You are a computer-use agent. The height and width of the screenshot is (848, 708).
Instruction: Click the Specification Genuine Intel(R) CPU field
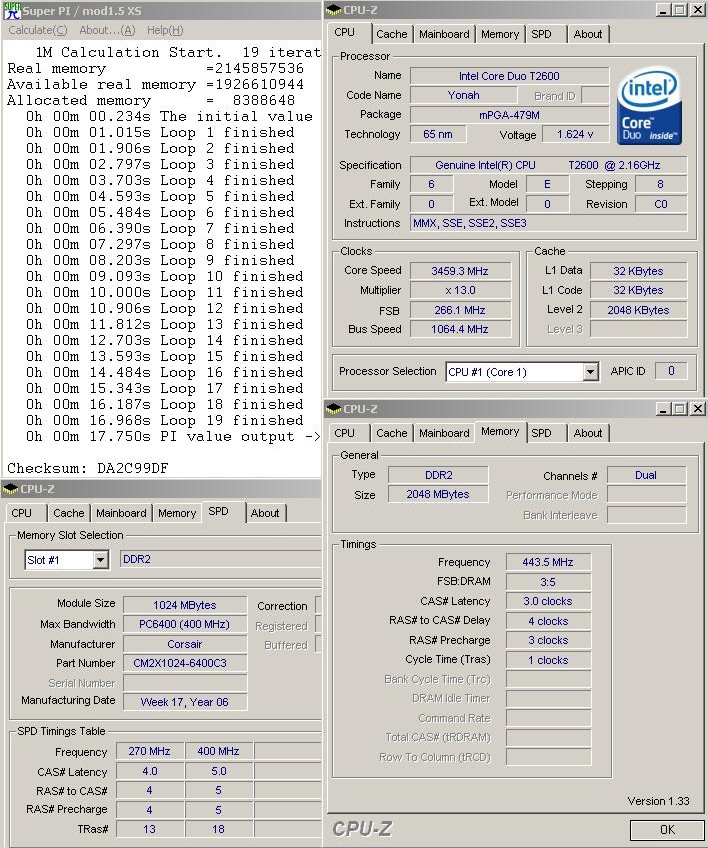coord(548,165)
